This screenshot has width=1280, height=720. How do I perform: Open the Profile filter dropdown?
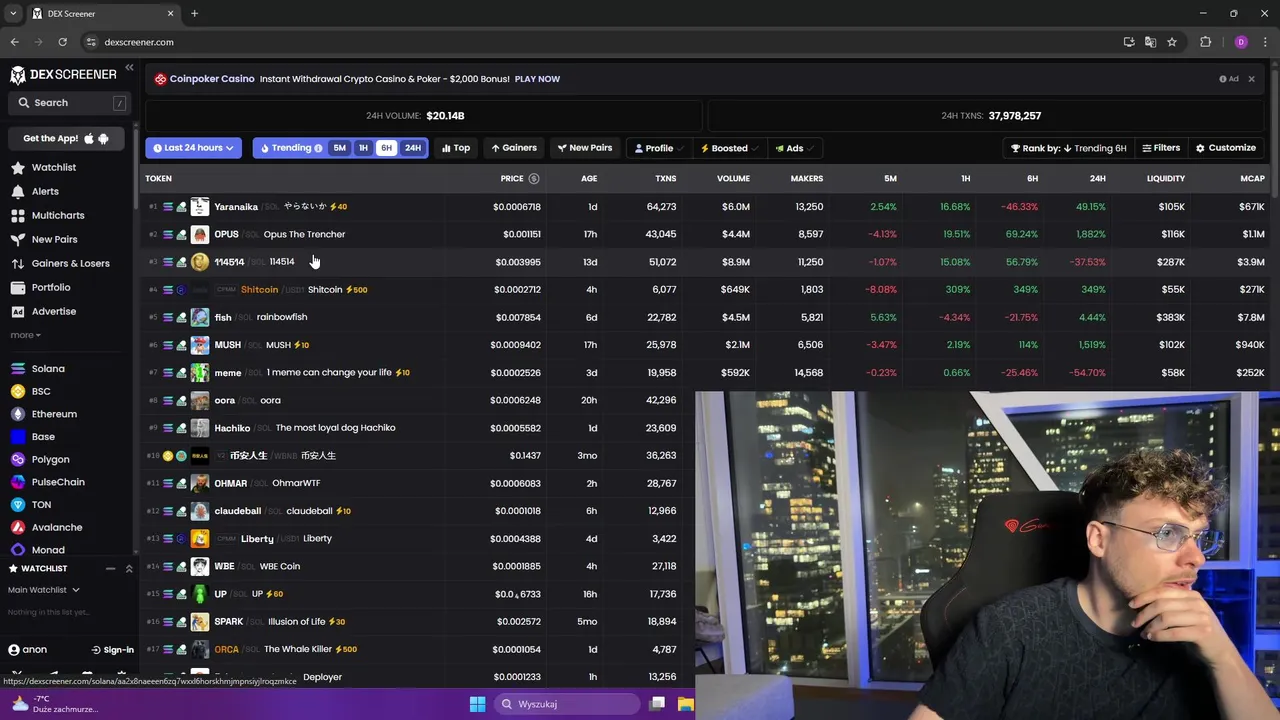pyautogui.click(x=659, y=148)
